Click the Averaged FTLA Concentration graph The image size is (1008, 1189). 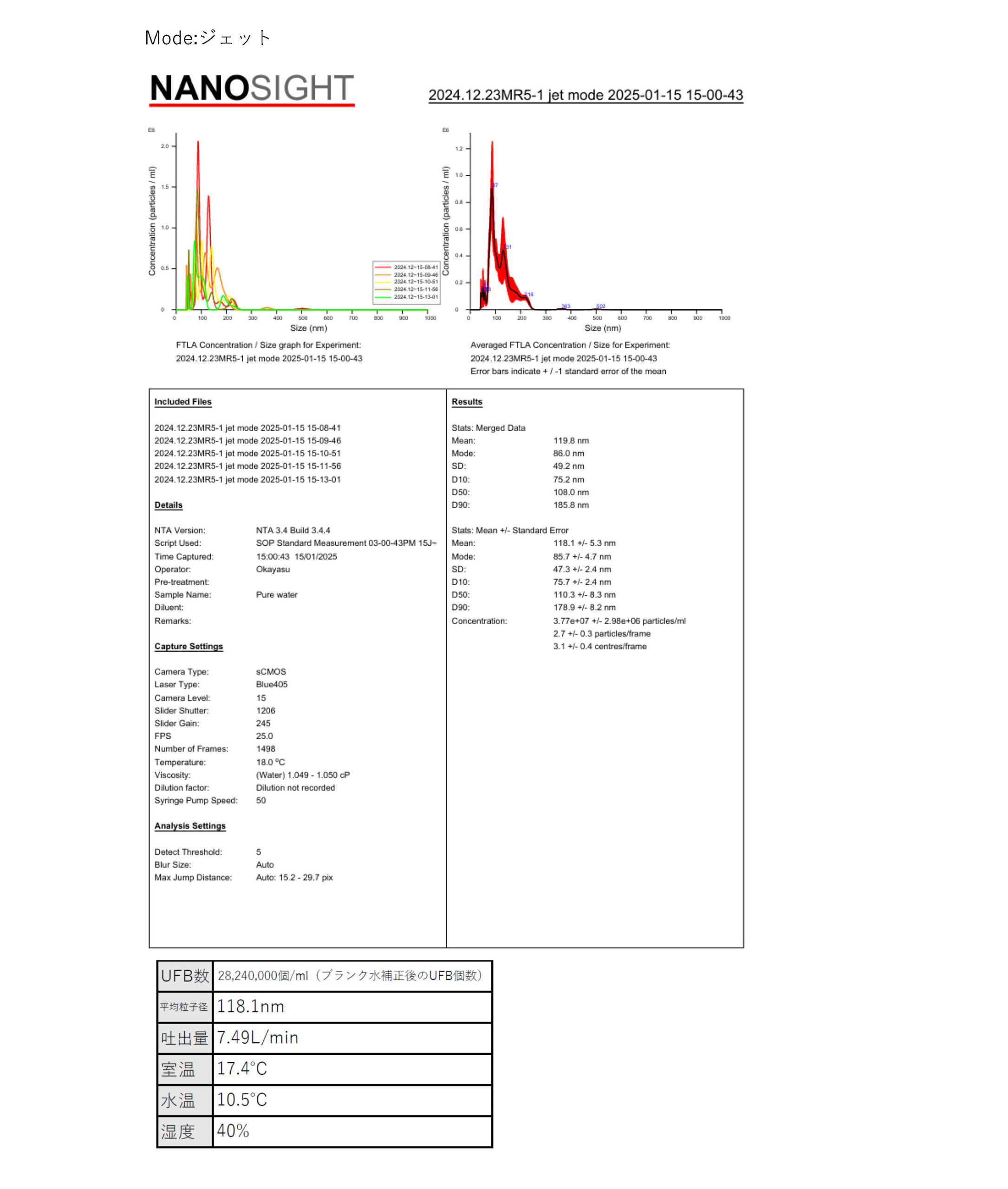[x=586, y=230]
